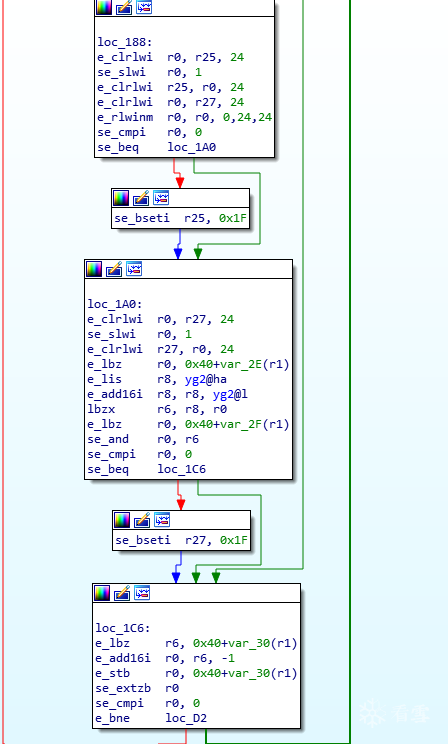448x744 pixels.
Task: Select line se_and r0, r6
Action: pos(143,439)
